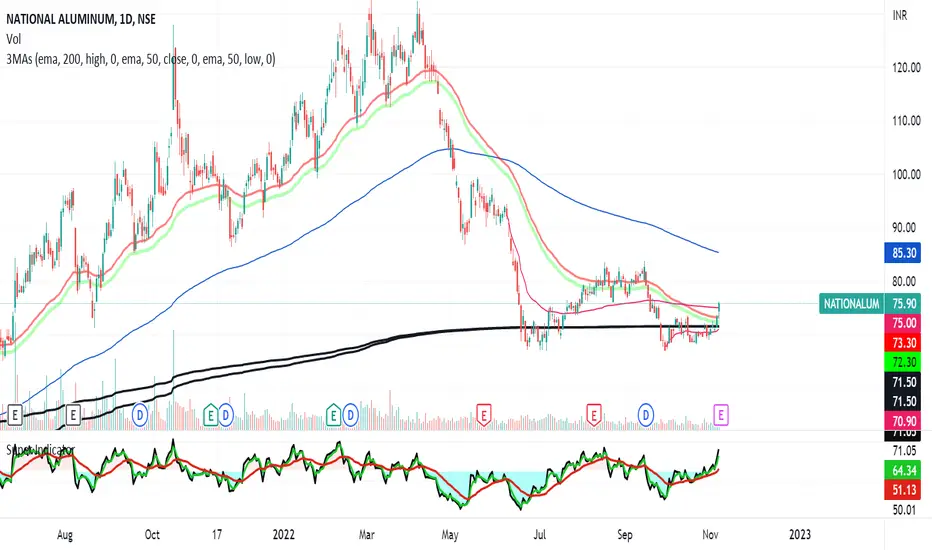932x550 pixels.
Task: Click the Aug label on time axis
Action: click(x=65, y=535)
